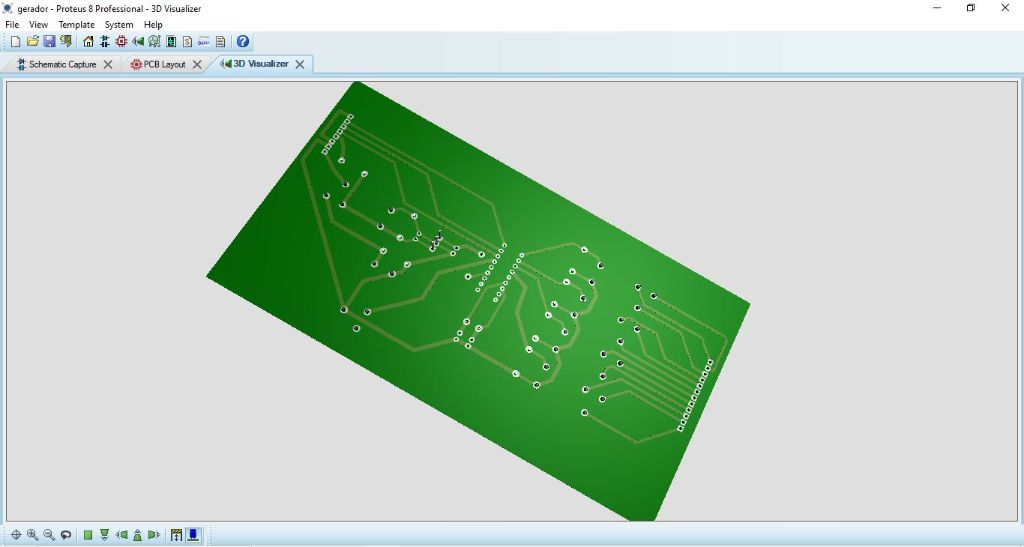Open the Help menu
The height and width of the screenshot is (547, 1024).
coord(153,25)
